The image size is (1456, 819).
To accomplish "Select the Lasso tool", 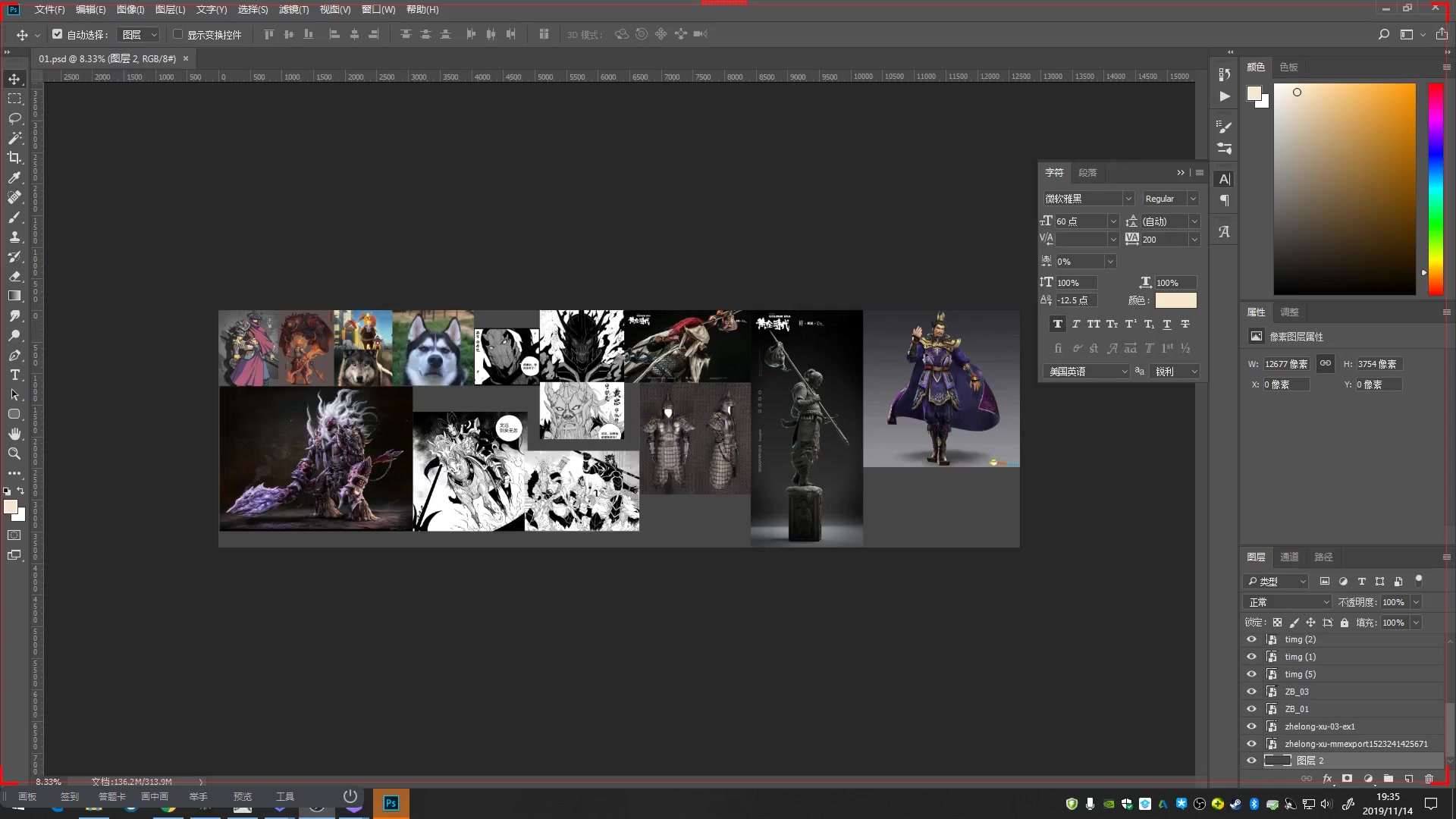I will click(14, 118).
